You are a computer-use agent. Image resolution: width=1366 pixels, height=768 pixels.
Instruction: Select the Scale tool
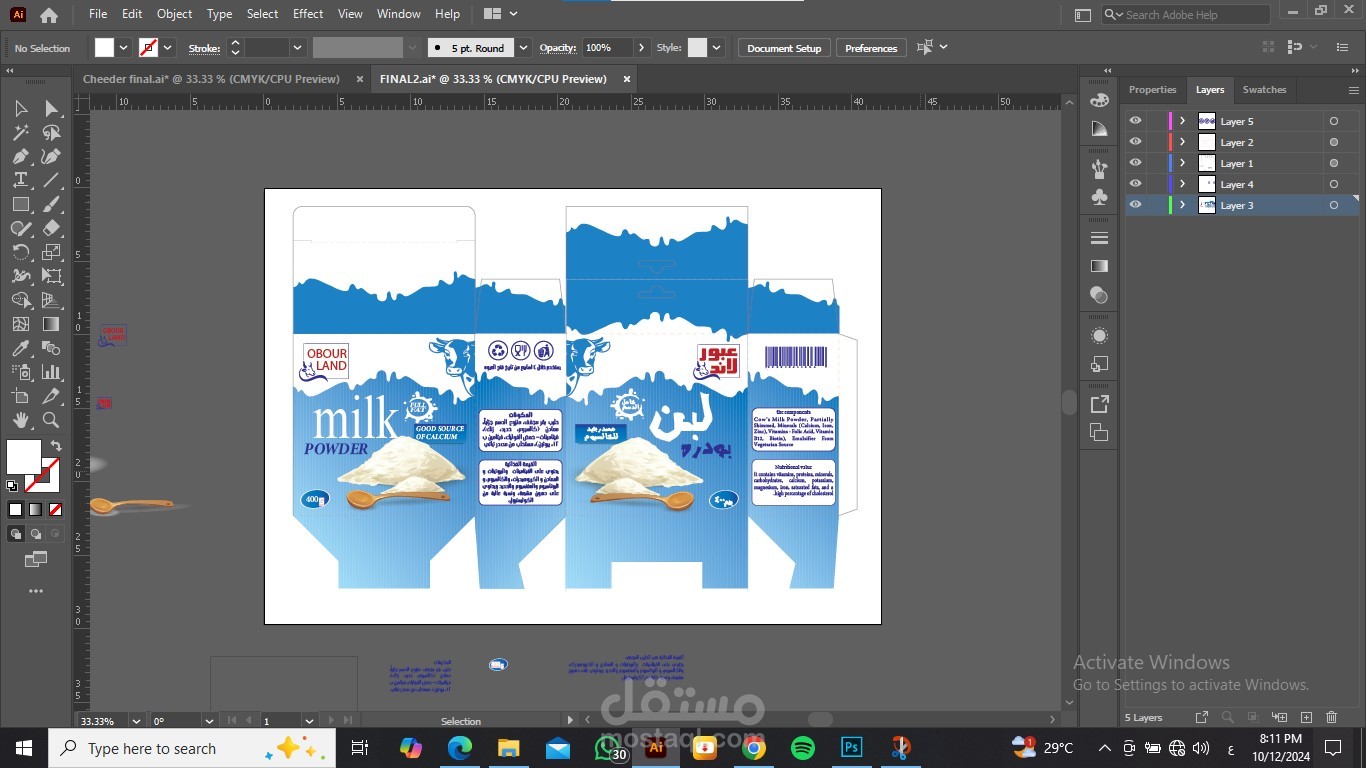(51, 252)
